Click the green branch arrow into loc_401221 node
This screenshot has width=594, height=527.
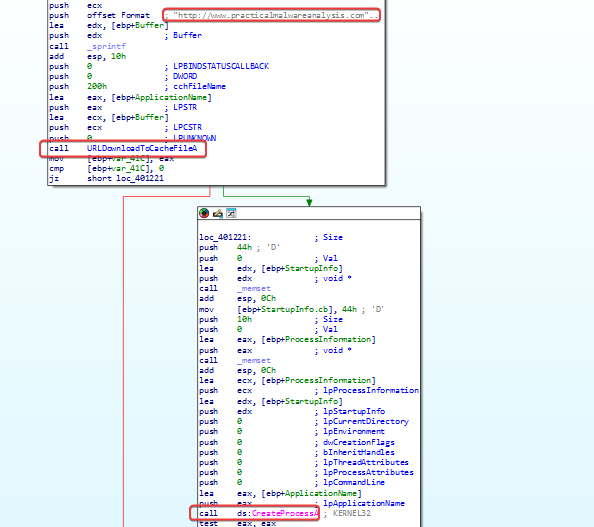coord(309,202)
